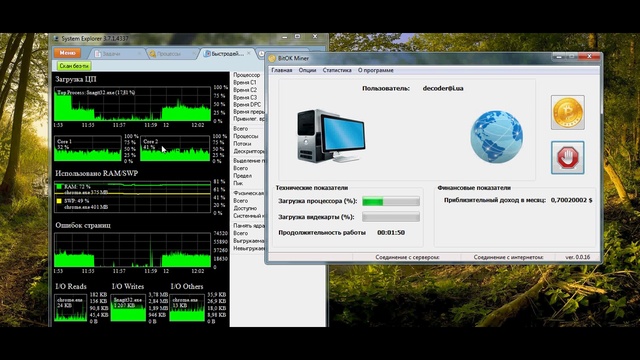The height and width of the screenshot is (360, 640).
Task: Click the blue globe image
Action: [x=496, y=137]
